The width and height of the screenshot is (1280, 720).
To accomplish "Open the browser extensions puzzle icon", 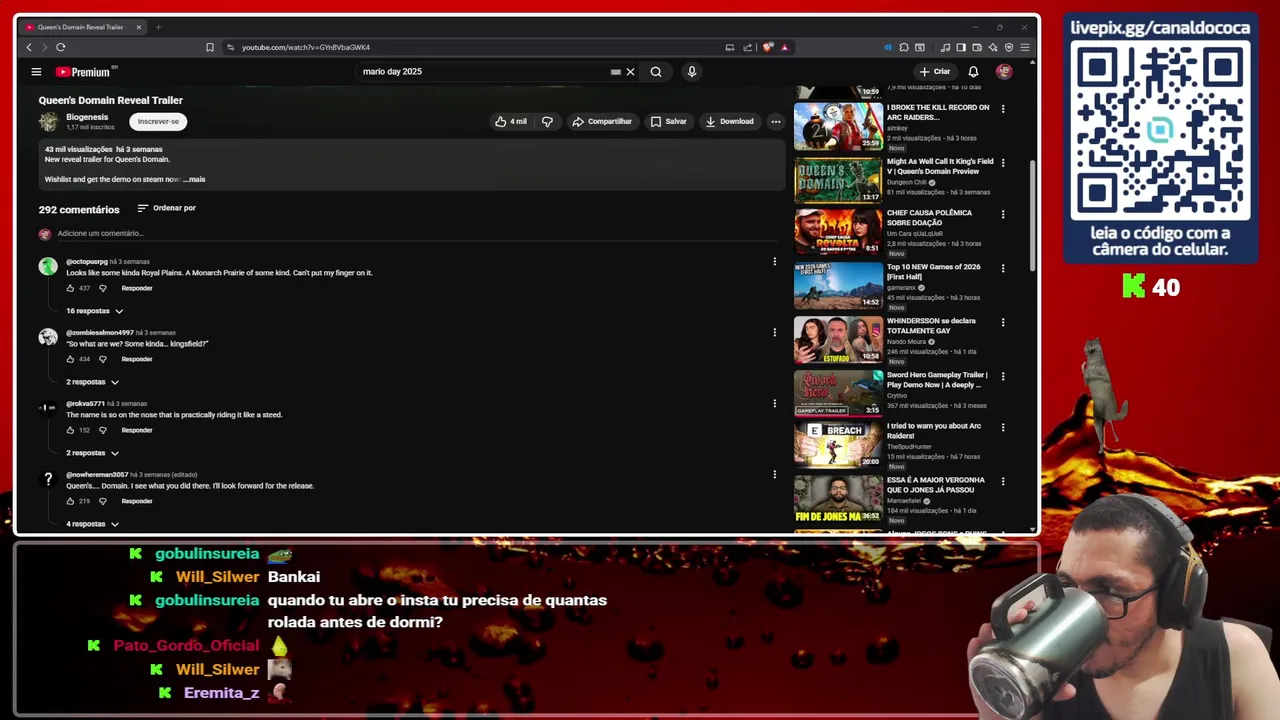I will (x=903, y=47).
